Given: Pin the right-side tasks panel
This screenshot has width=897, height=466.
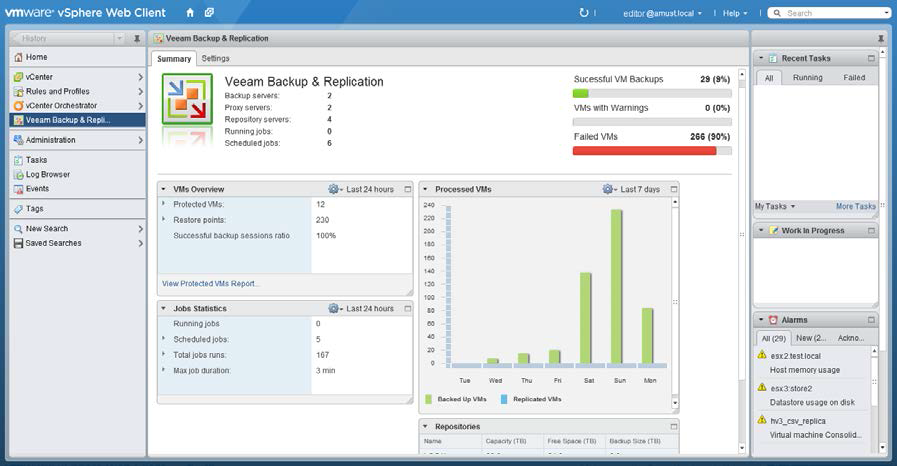Looking at the screenshot, I should click(881, 38).
